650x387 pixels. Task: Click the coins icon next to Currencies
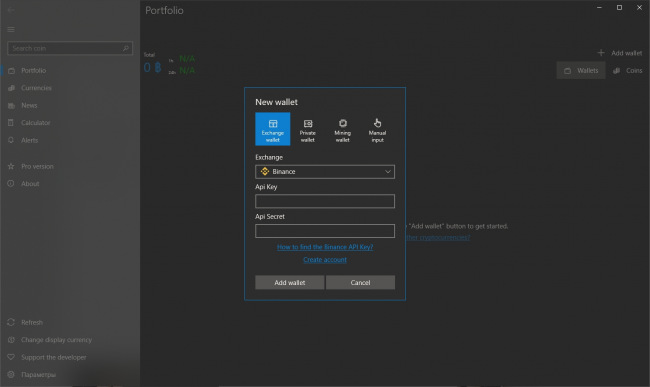click(12, 88)
